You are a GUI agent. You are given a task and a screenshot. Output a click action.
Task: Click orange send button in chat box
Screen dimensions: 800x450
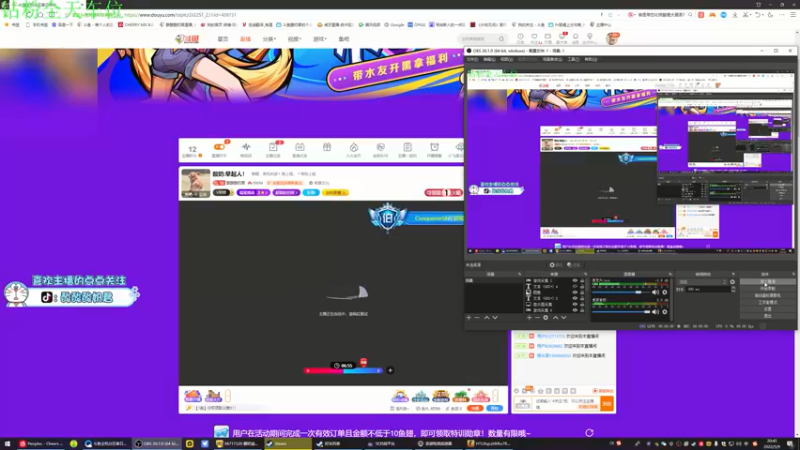pyautogui.click(x=607, y=404)
